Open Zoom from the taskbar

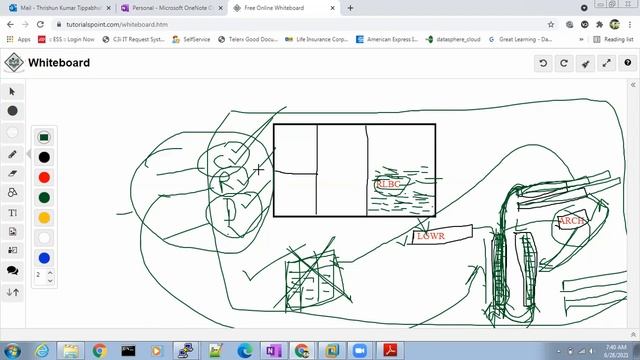click(360, 351)
